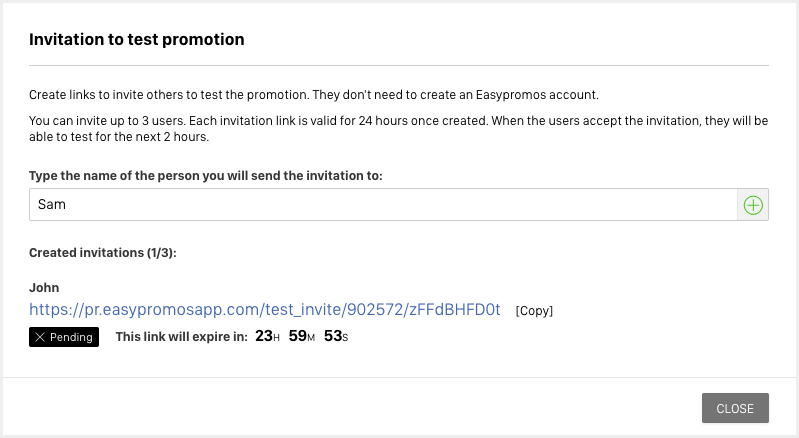Click the paragraph about inviting 3 users
799x438 pixels.
click(398, 129)
